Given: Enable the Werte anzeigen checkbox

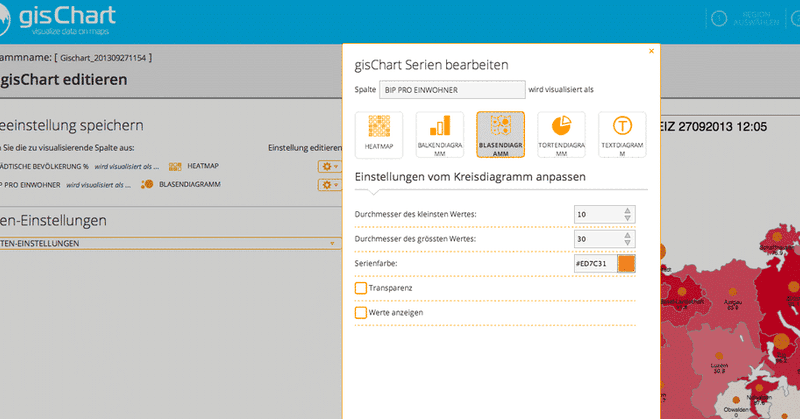Looking at the screenshot, I should pyautogui.click(x=361, y=312).
